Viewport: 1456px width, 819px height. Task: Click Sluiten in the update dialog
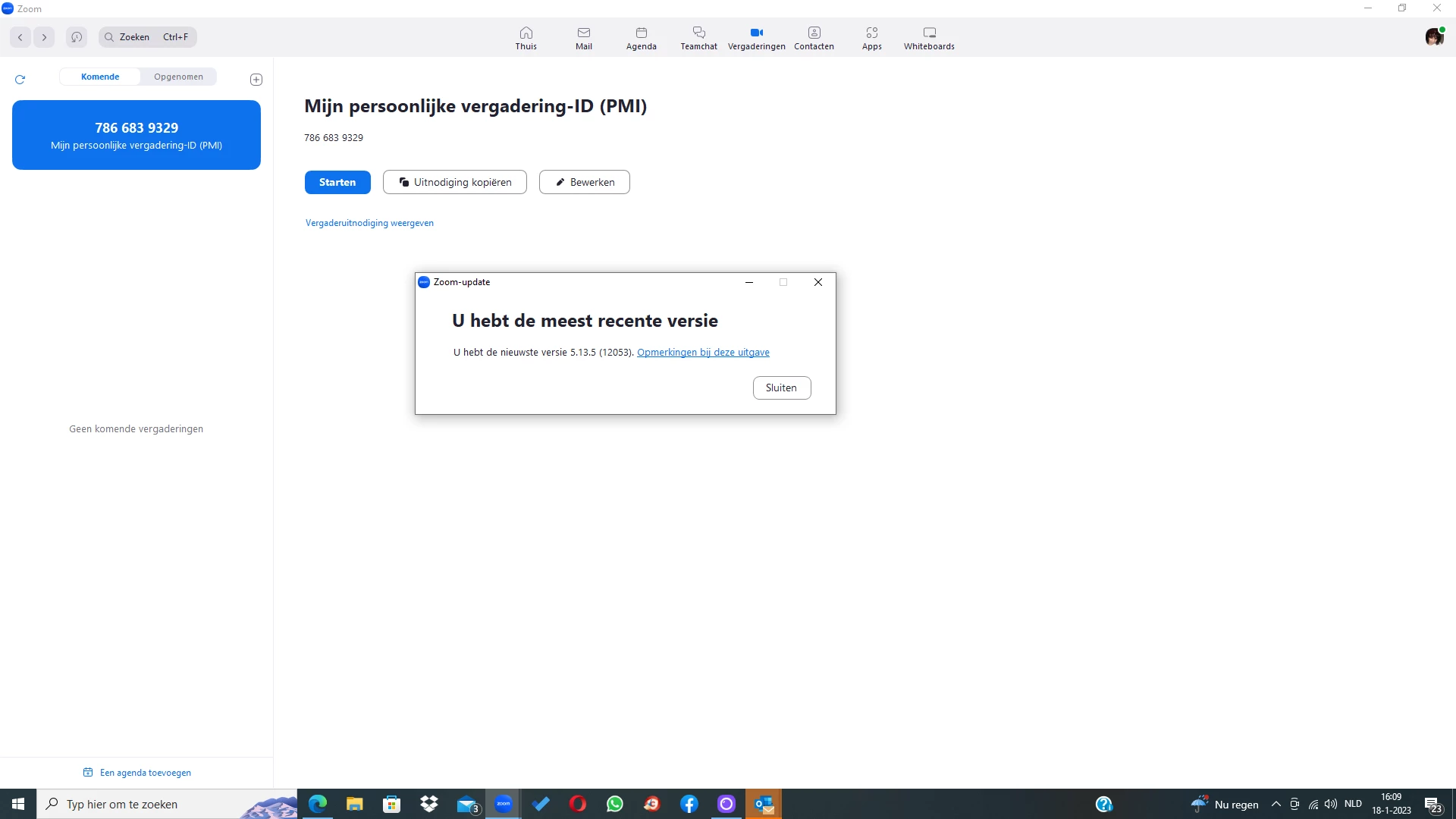(781, 388)
